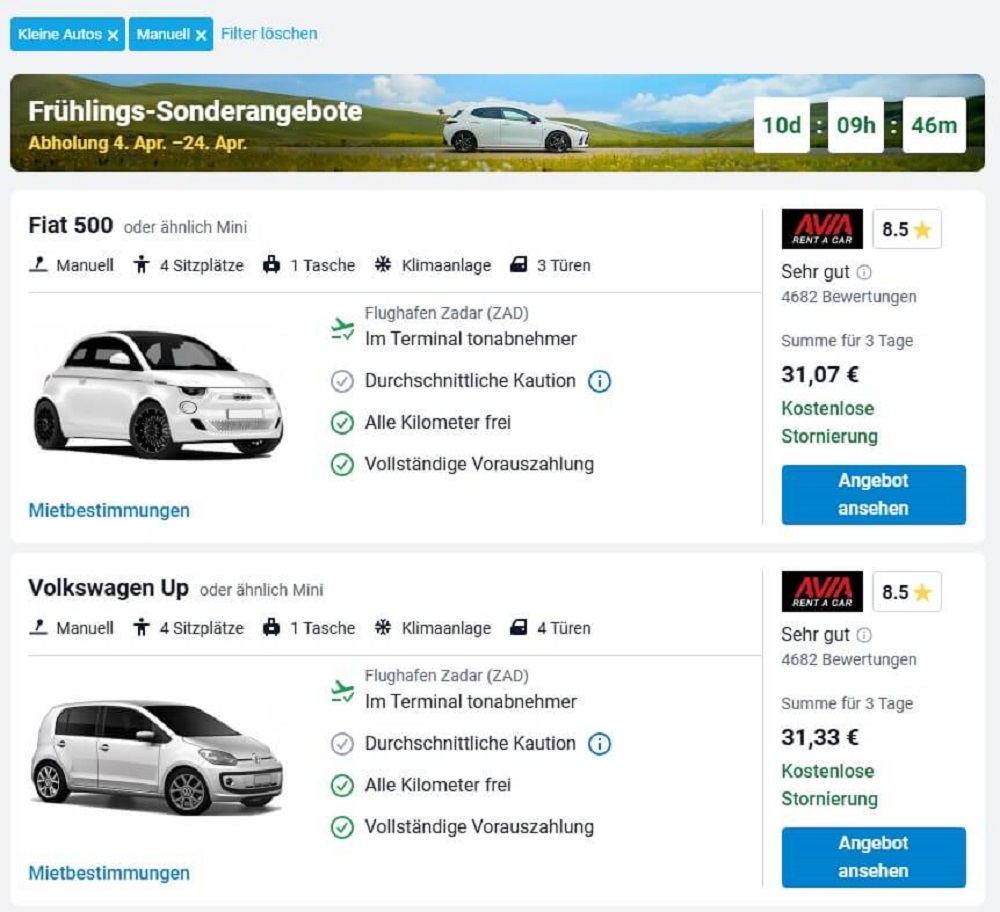This screenshot has height=912, width=1000.
Task: Click Volkswagen Up doors icon
Action: tap(518, 628)
